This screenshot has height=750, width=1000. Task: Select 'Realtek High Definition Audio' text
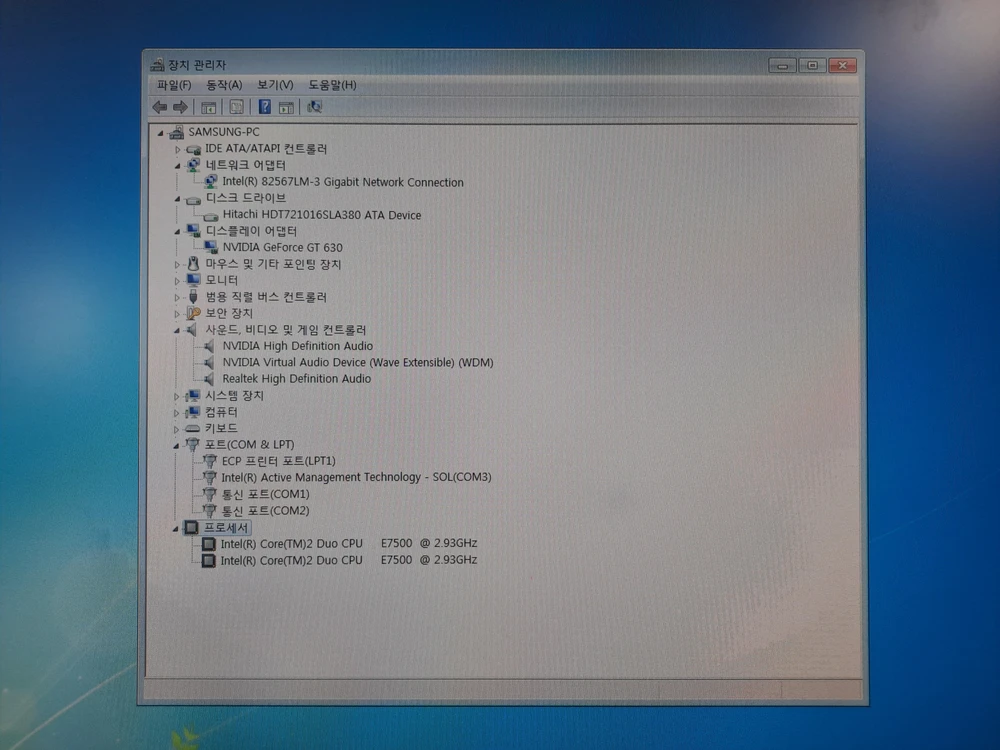click(x=296, y=379)
